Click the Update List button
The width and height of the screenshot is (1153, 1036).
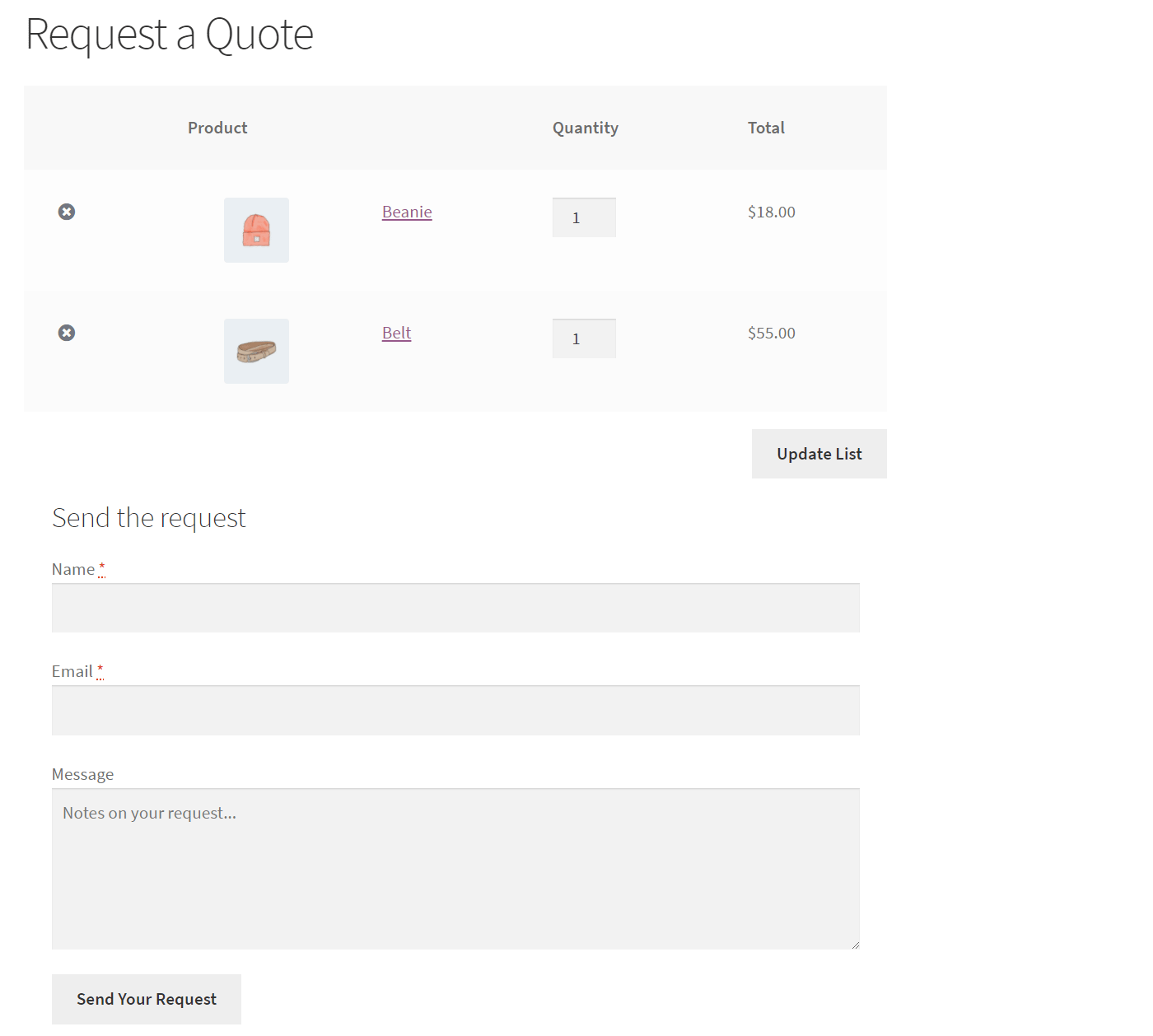point(819,454)
